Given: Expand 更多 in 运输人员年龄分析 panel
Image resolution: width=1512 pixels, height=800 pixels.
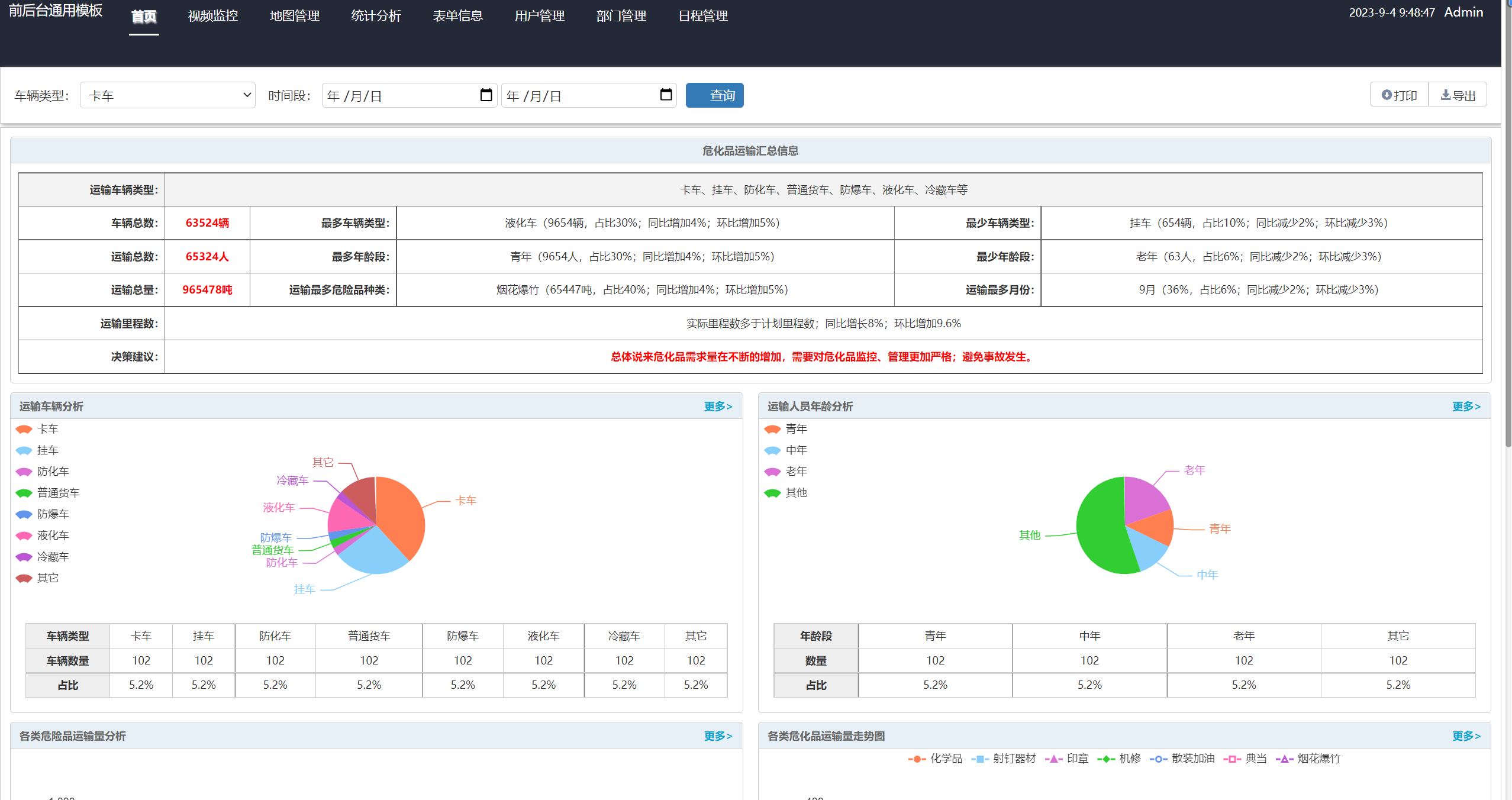Looking at the screenshot, I should click(1466, 407).
